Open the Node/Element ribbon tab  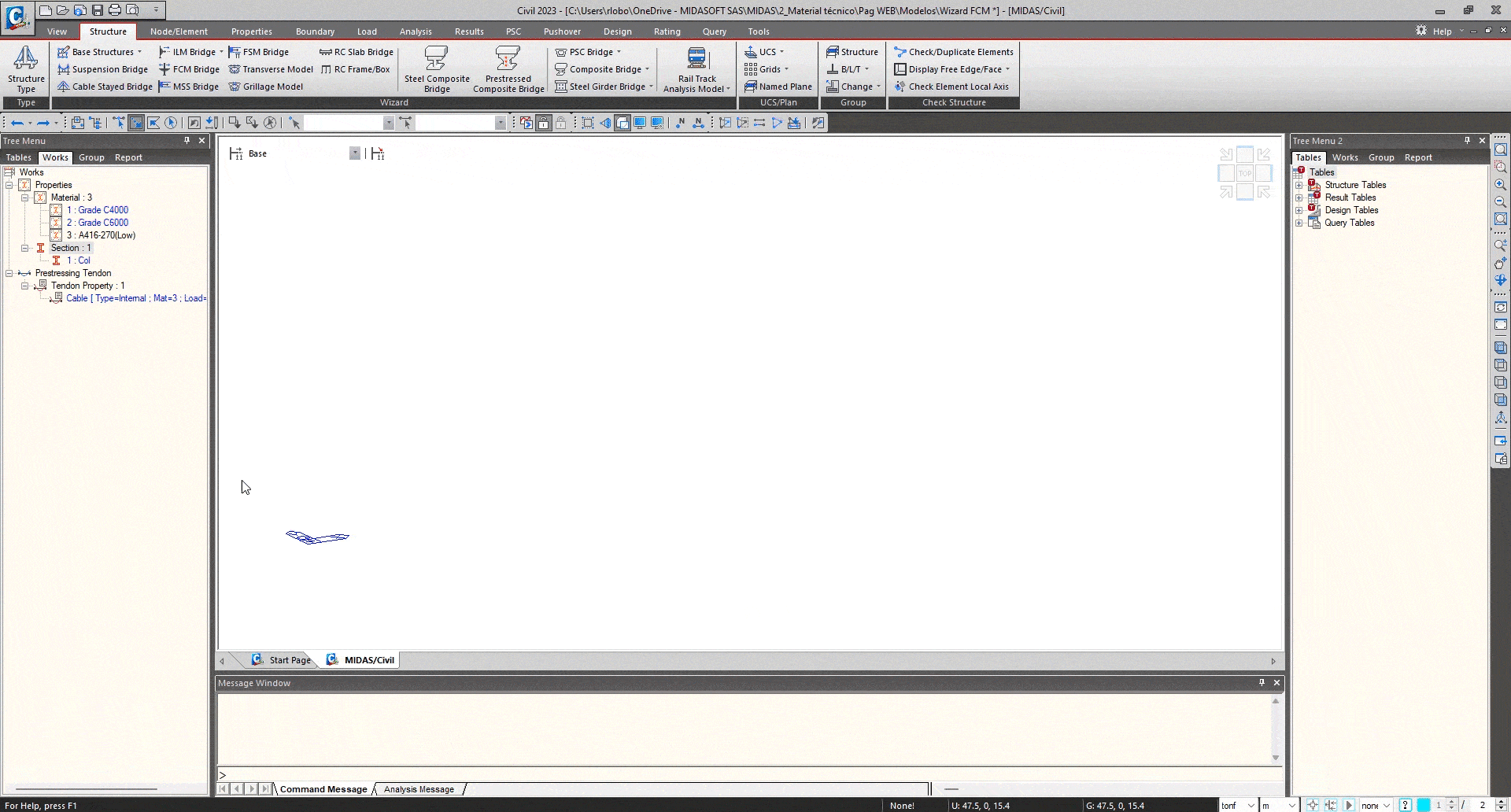(x=179, y=31)
